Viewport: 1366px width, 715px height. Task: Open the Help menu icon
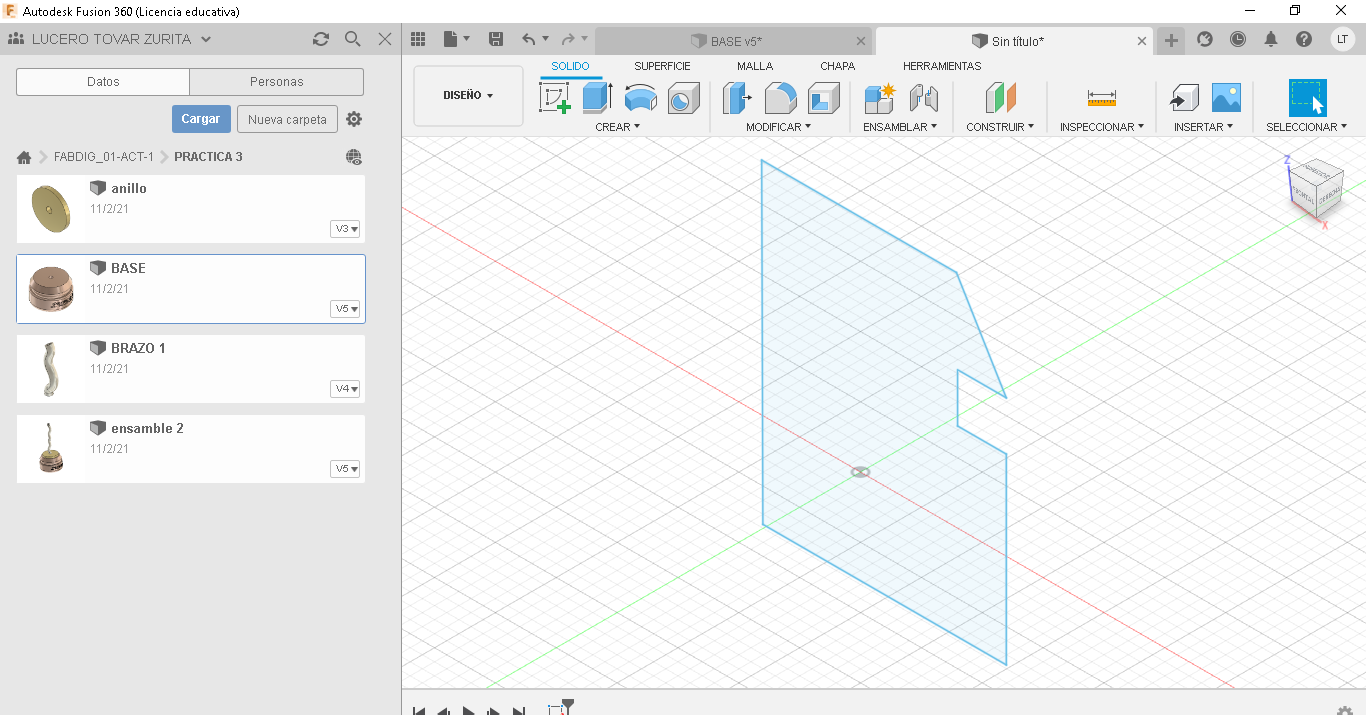click(x=1304, y=39)
